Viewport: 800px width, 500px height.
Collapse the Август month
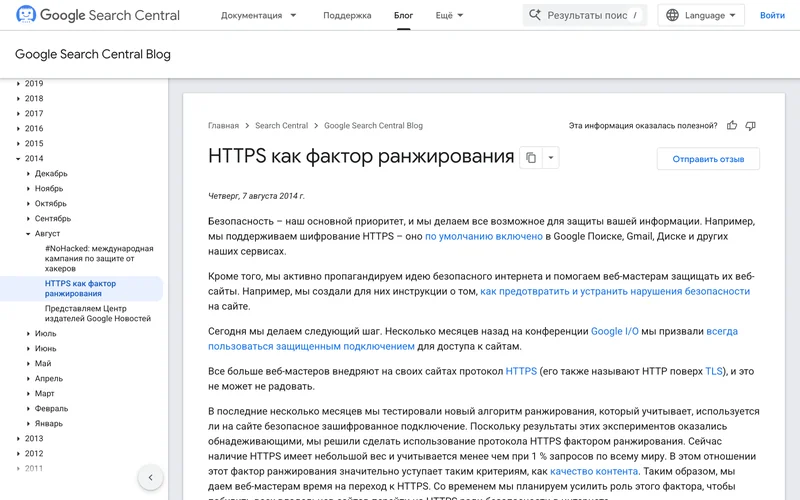[x=29, y=234]
